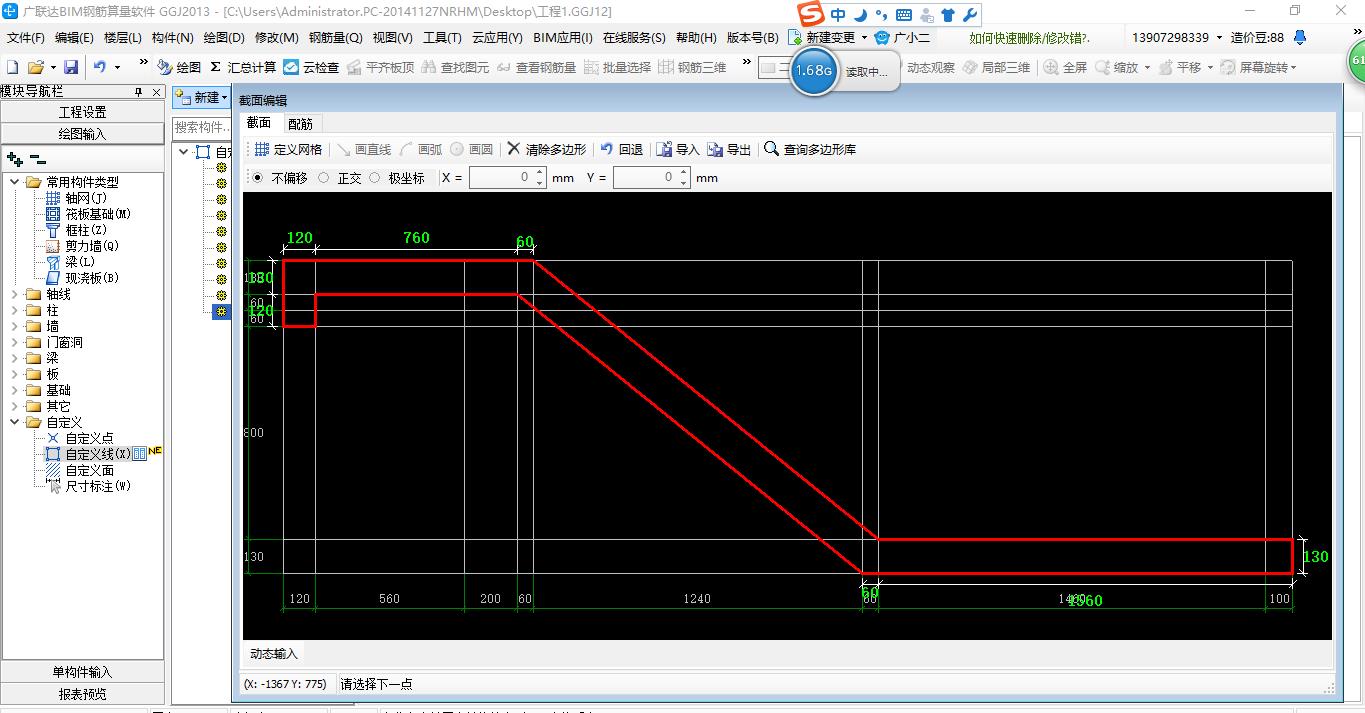
Task: Open 钢筋量(Q) menu
Action: 335,38
